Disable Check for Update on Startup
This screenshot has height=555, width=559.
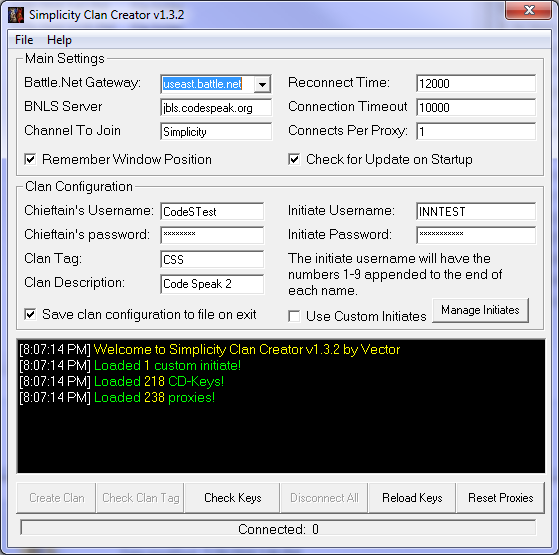click(294, 159)
